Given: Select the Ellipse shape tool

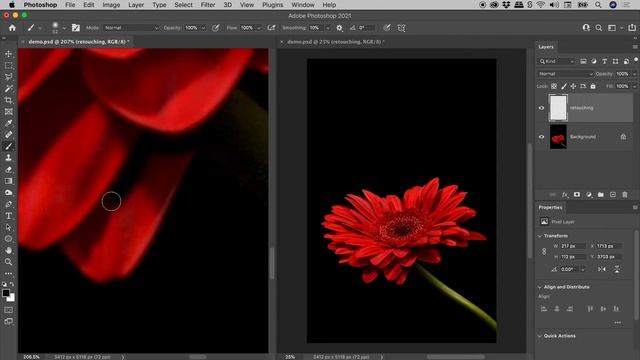Looking at the screenshot, I should point(8,239).
